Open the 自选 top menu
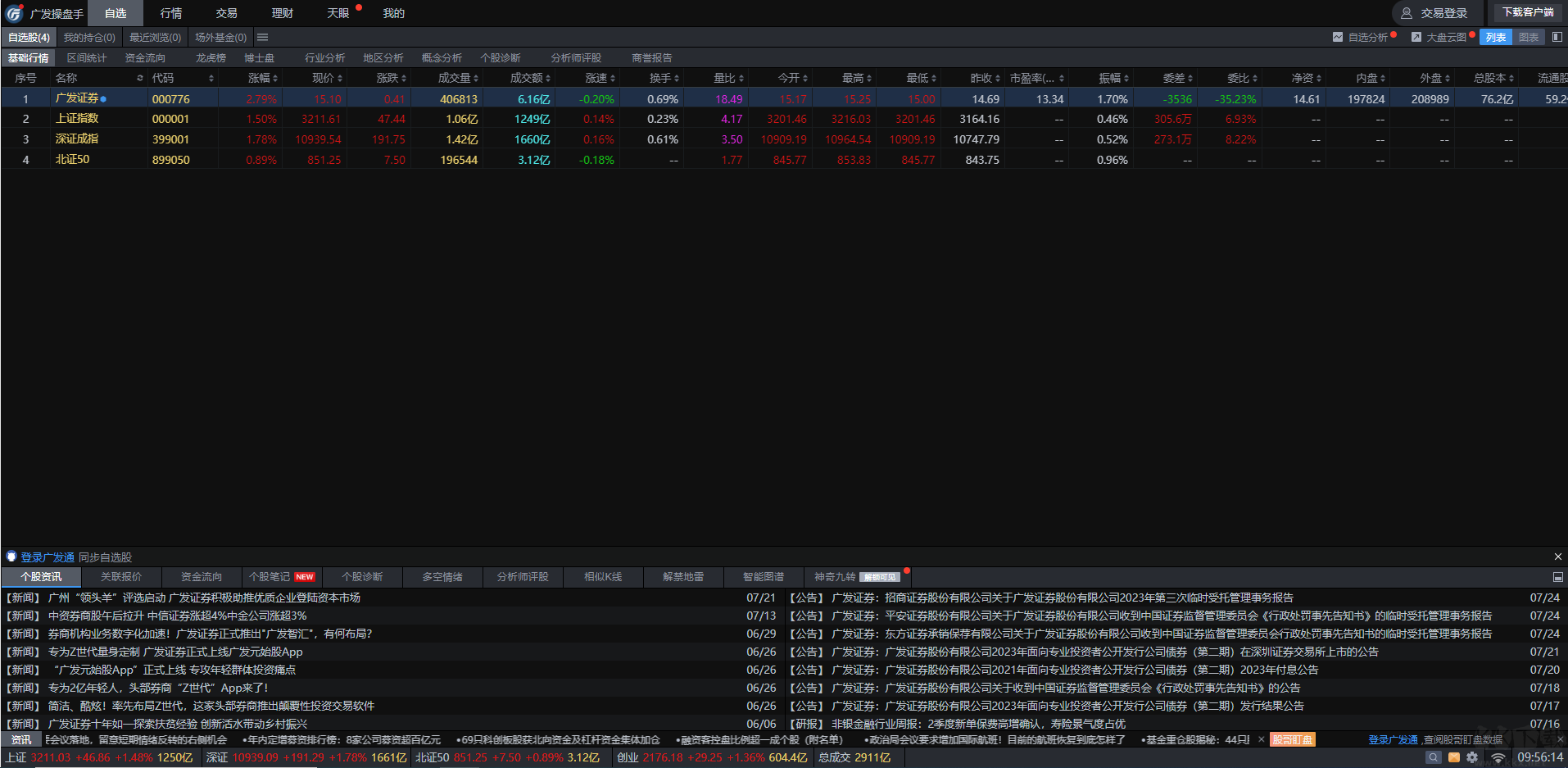The image size is (1568, 768). (116, 13)
